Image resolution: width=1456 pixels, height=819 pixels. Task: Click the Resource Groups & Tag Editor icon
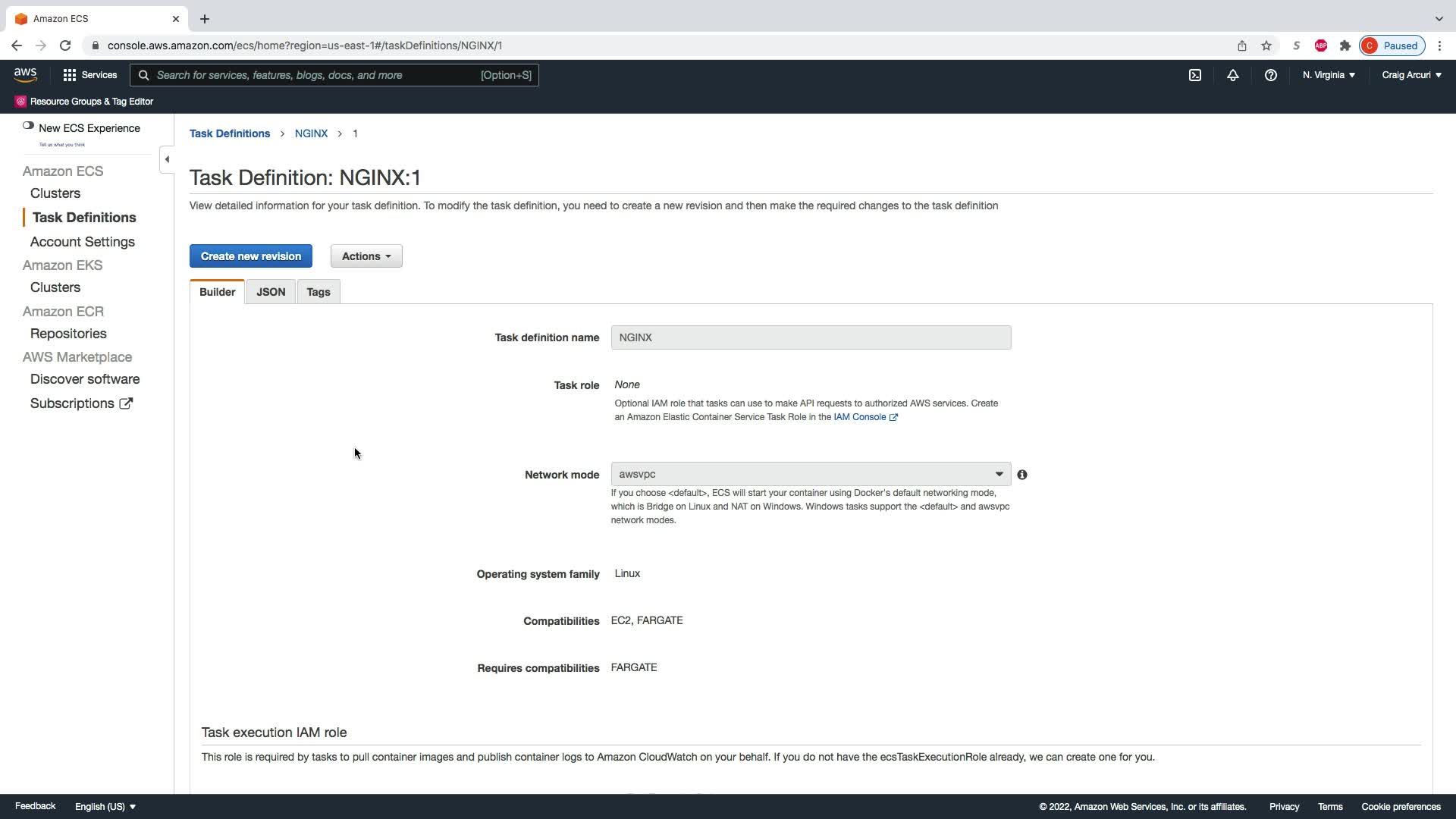point(20,102)
